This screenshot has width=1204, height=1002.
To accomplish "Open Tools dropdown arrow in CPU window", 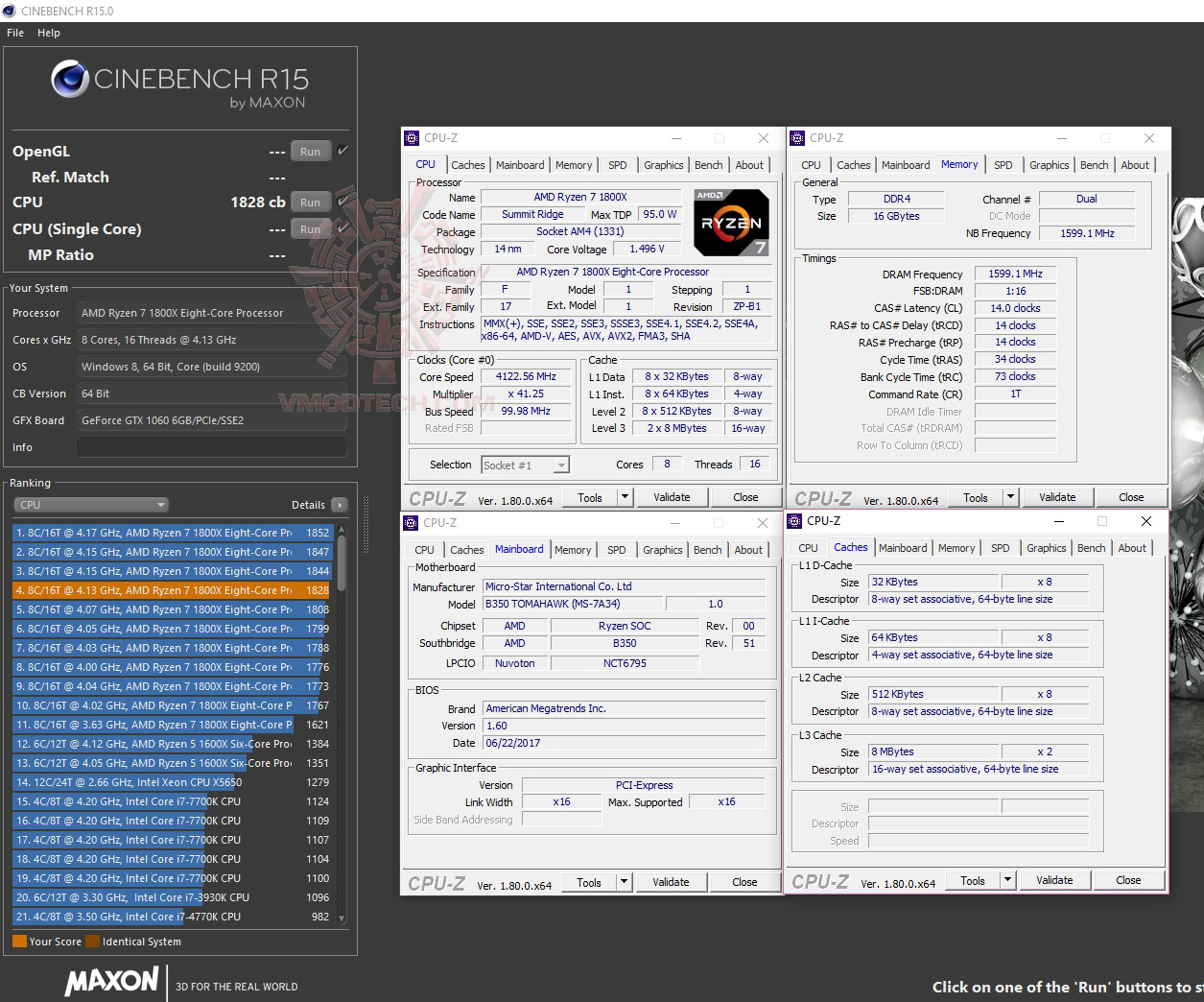I will click(625, 497).
